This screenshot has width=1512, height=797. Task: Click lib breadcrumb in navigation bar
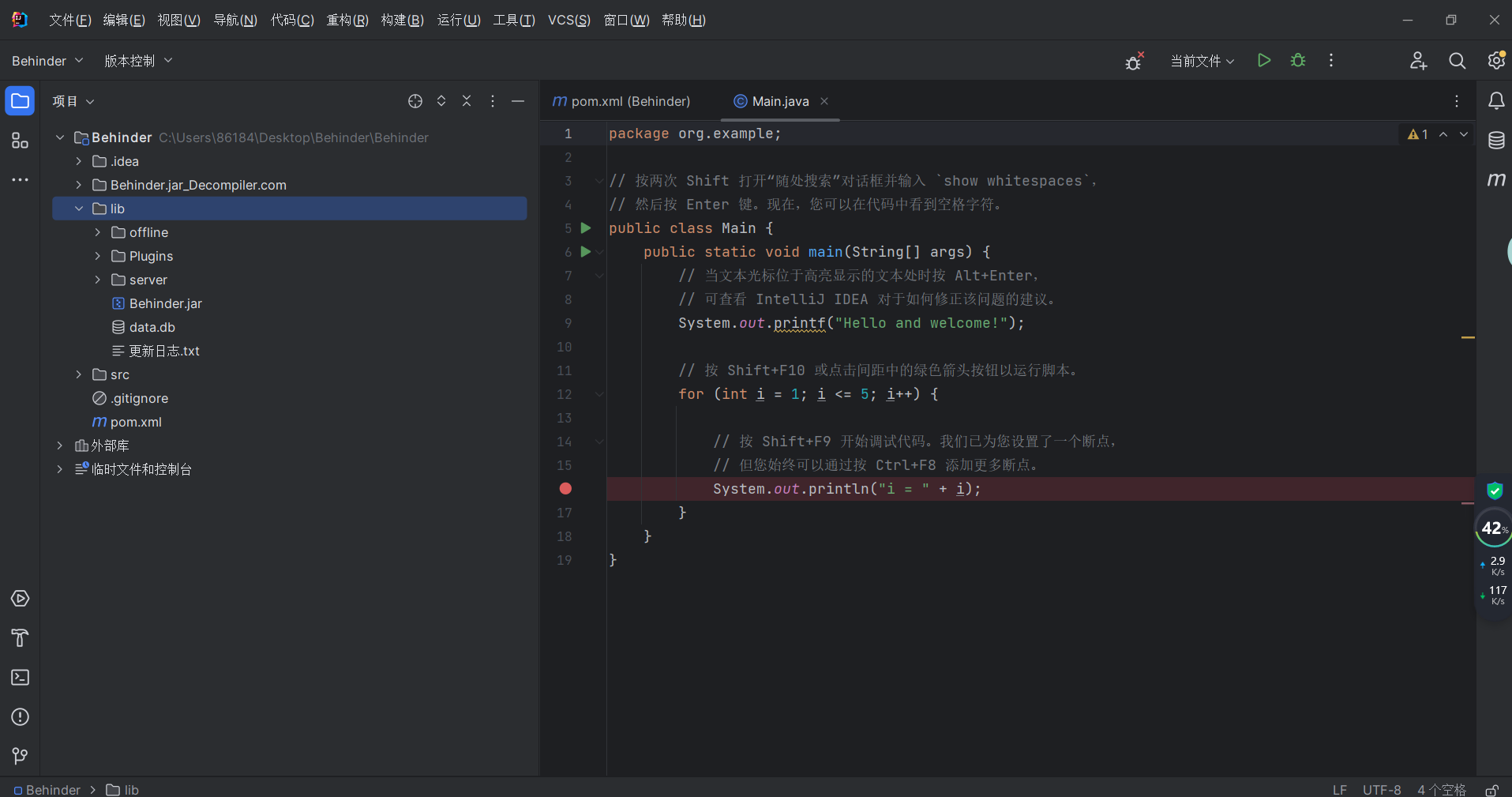click(x=122, y=790)
